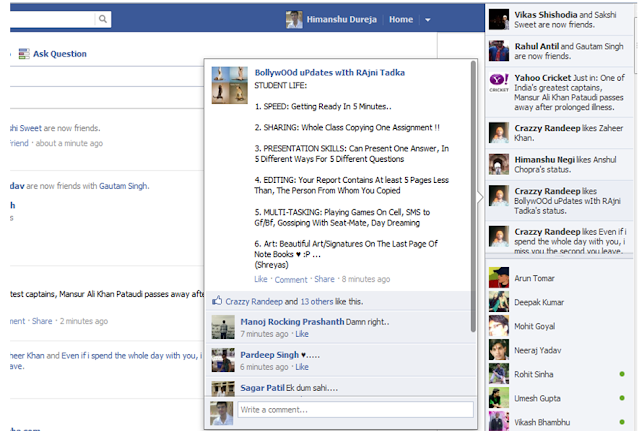Open Crazzy Randeep in likes summary
Viewport: 640px width, 437px height.
254,302
